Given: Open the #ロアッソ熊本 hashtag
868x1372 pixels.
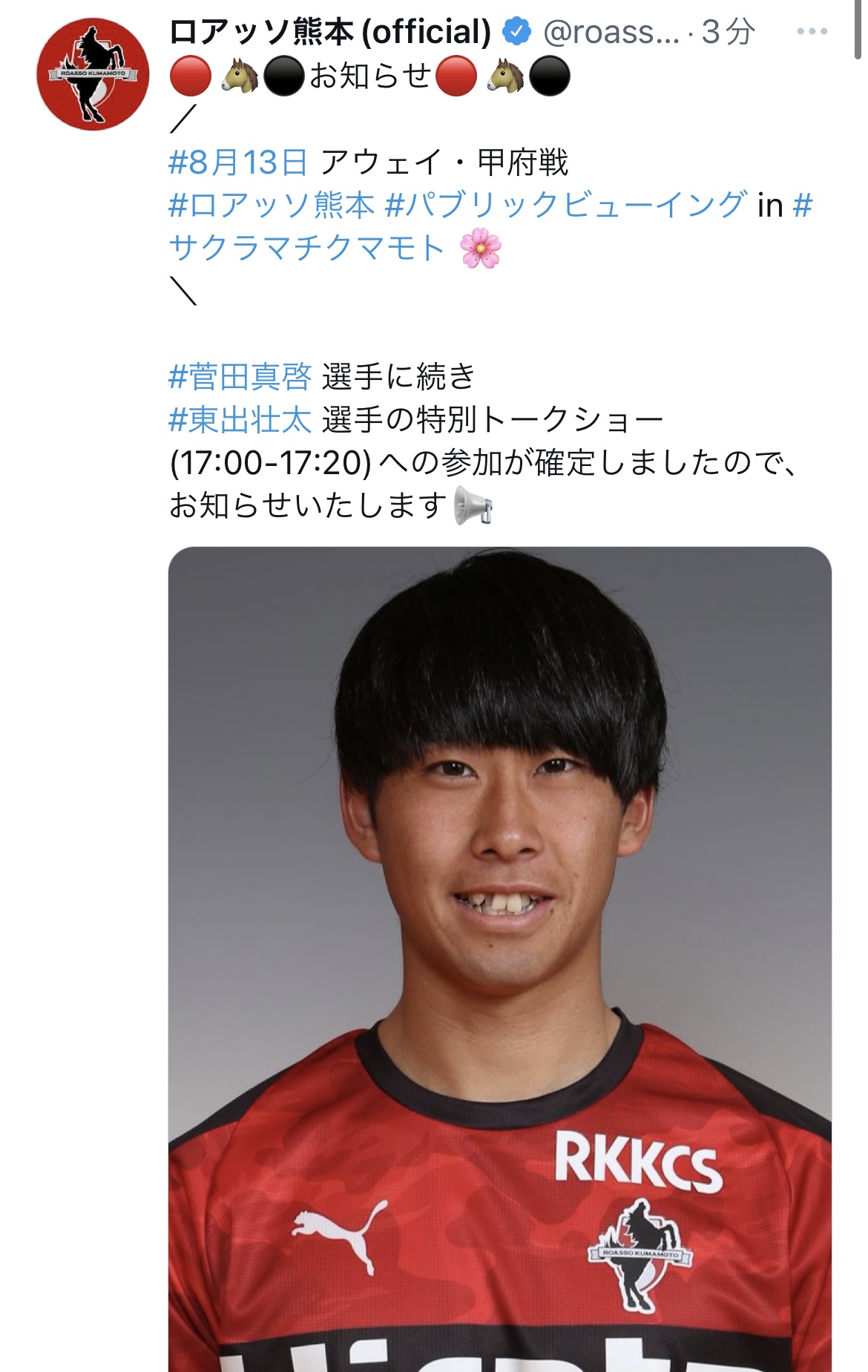Looking at the screenshot, I should (x=272, y=206).
